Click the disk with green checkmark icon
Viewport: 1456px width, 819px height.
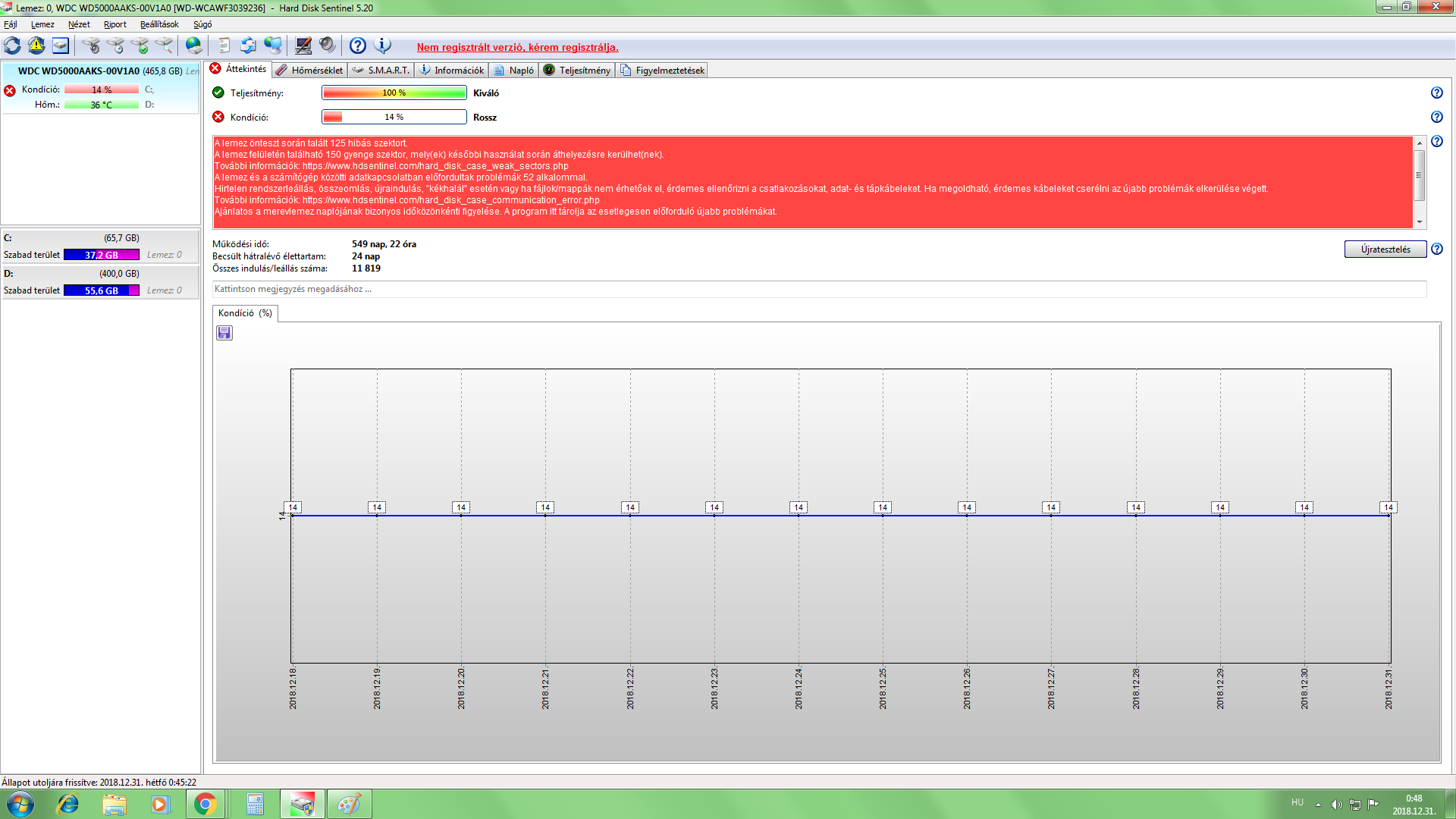point(140,45)
